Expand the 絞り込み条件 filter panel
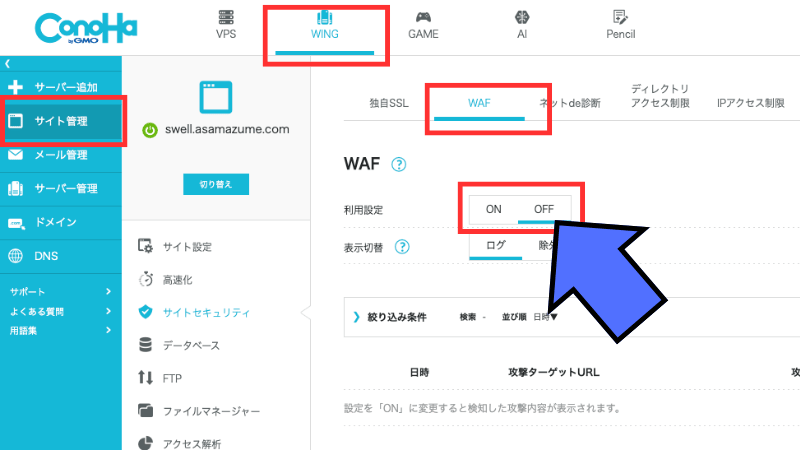 (390, 317)
